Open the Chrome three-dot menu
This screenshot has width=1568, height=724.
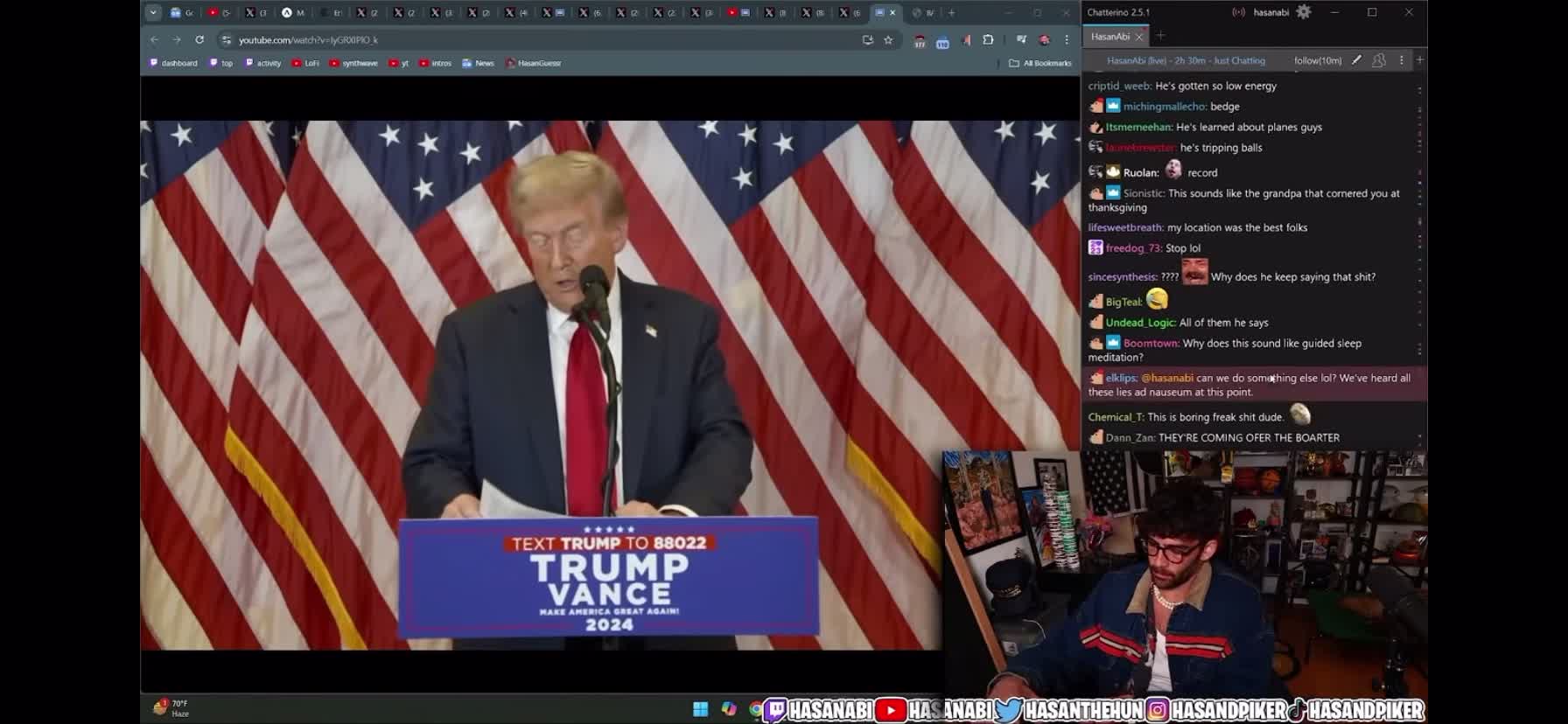coord(1067,39)
